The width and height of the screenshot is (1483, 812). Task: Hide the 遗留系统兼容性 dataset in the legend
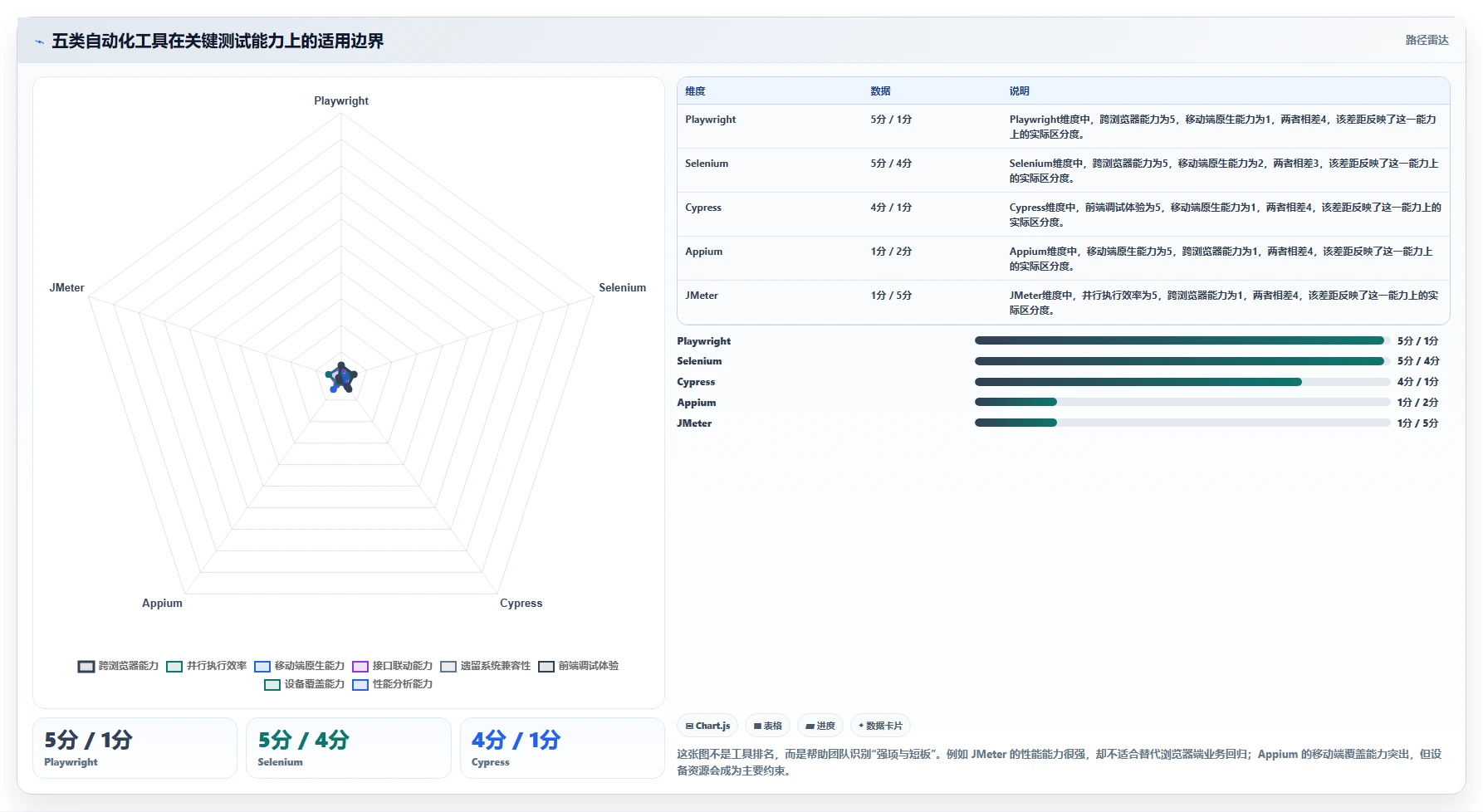(x=485, y=666)
